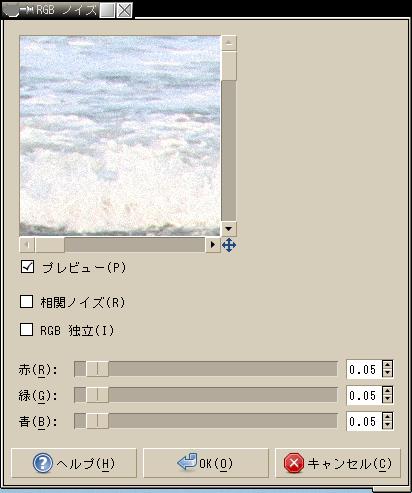Enable the 相関ノイズ(R) checkbox
Image resolution: width=412 pixels, height=493 pixels.
tap(27, 301)
